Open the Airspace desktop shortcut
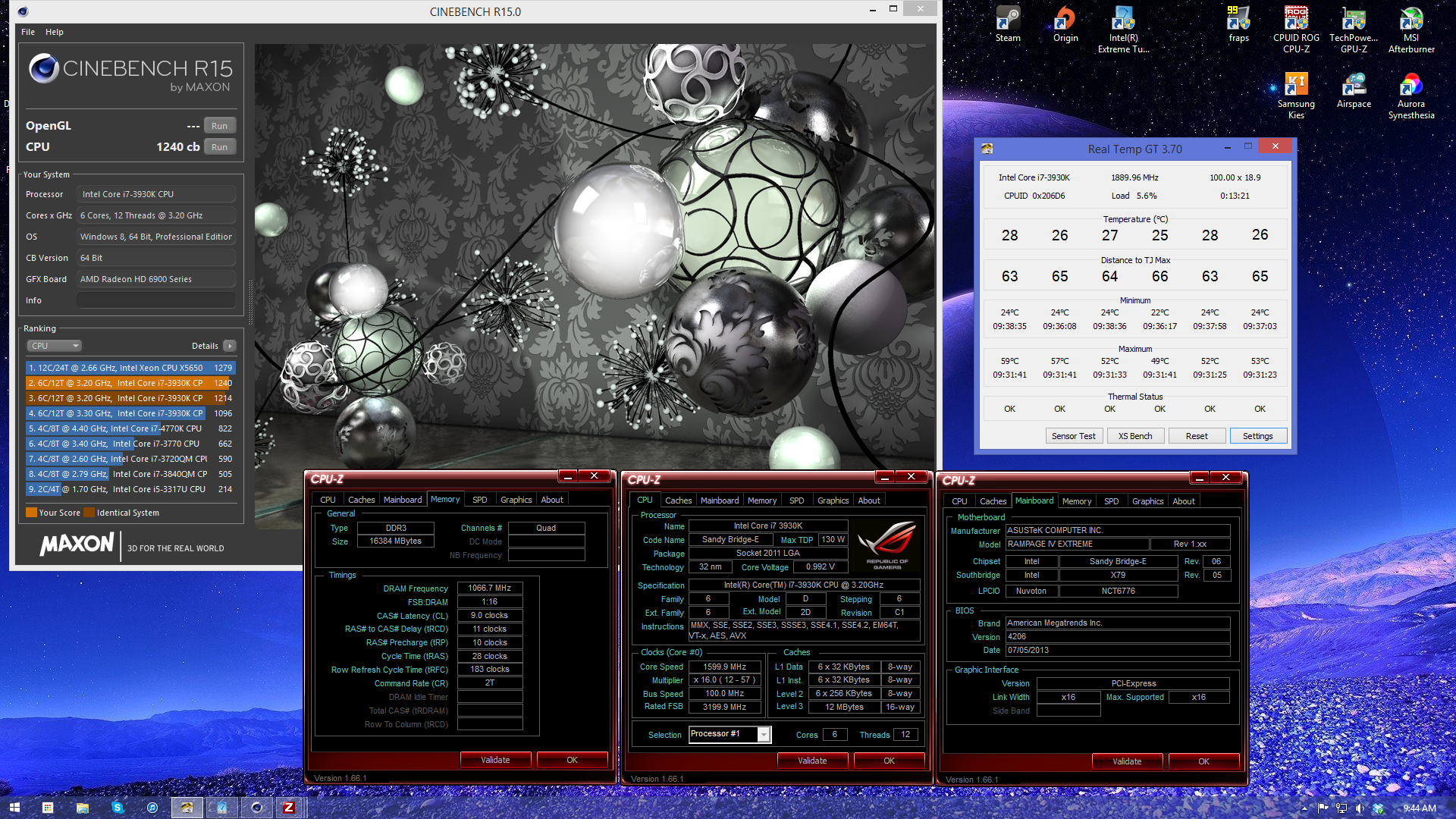Viewport: 1456px width, 819px height. pyautogui.click(x=1354, y=90)
